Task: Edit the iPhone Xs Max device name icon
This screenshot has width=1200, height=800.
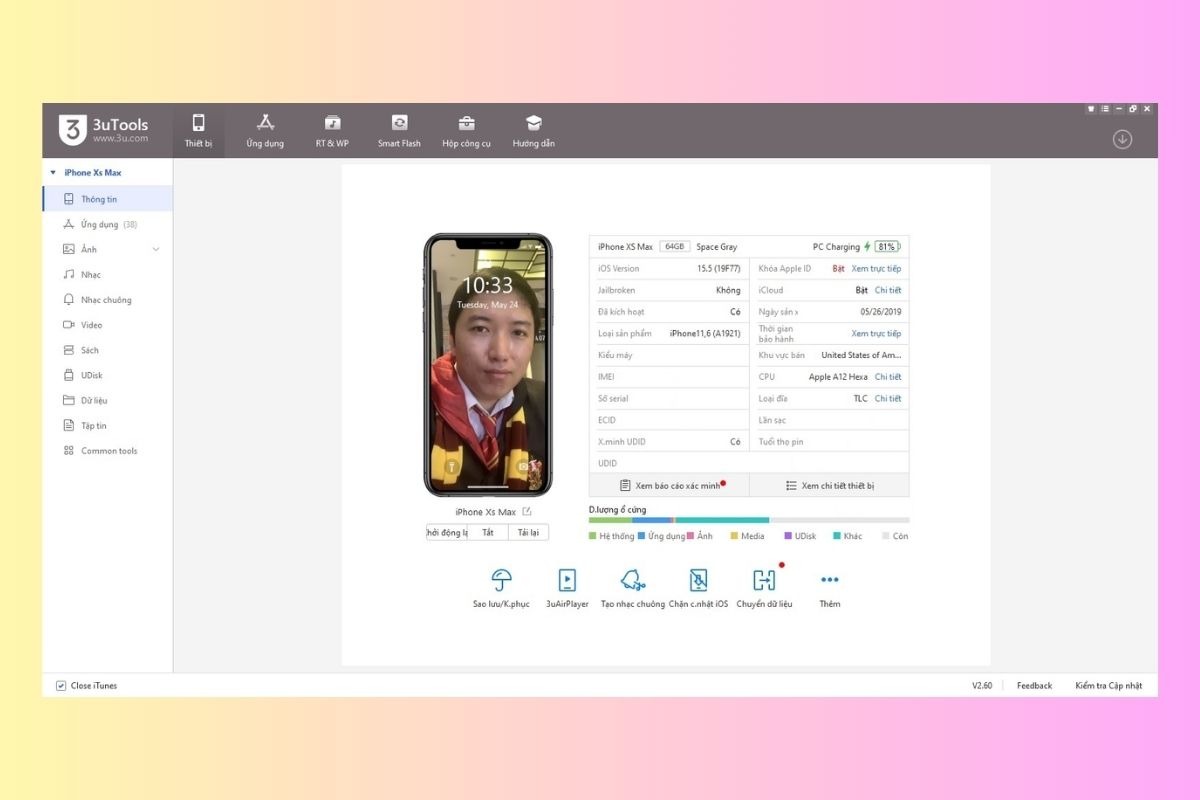Action: [527, 511]
